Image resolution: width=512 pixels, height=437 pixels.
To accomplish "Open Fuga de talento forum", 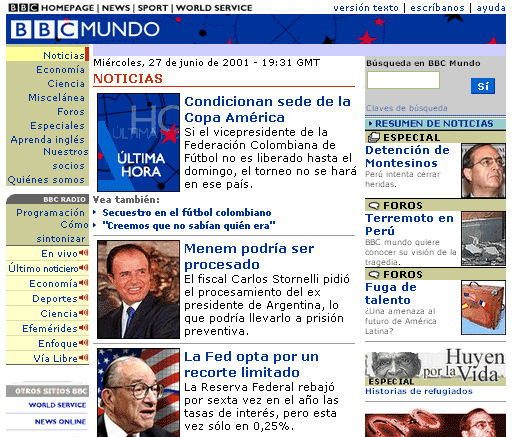I will [x=391, y=293].
